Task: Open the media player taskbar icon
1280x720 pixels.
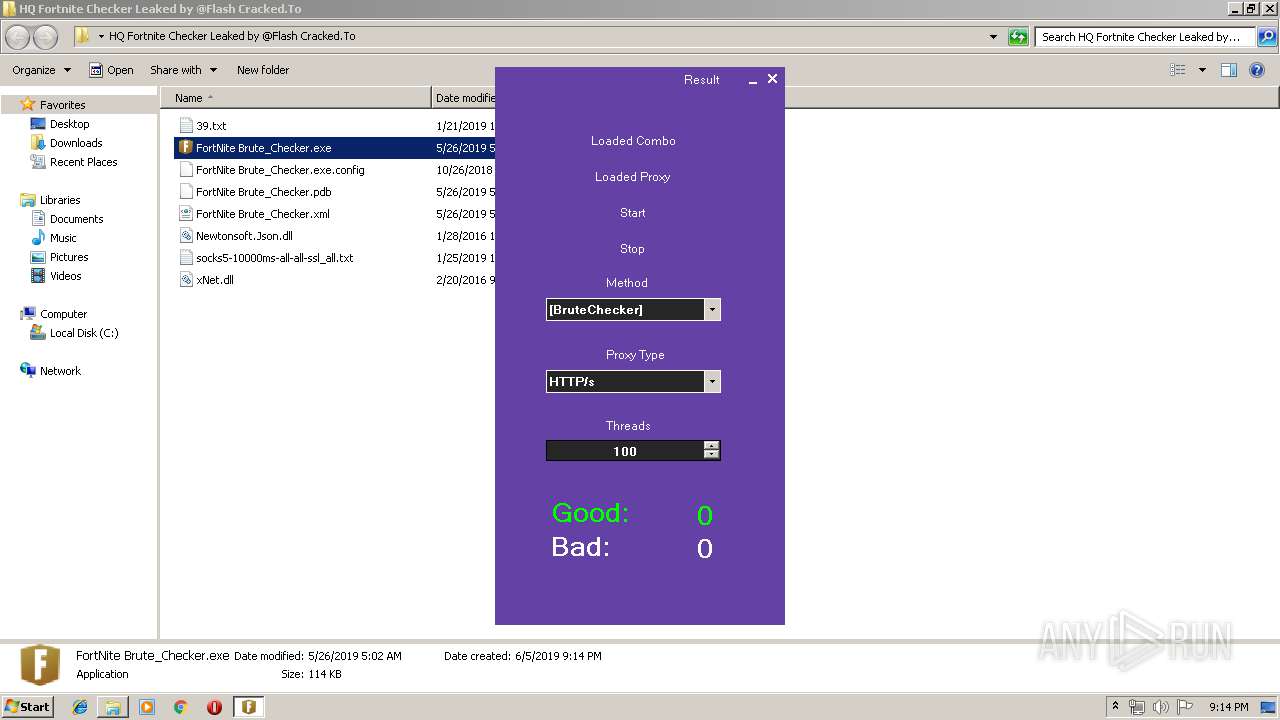Action: [147, 707]
